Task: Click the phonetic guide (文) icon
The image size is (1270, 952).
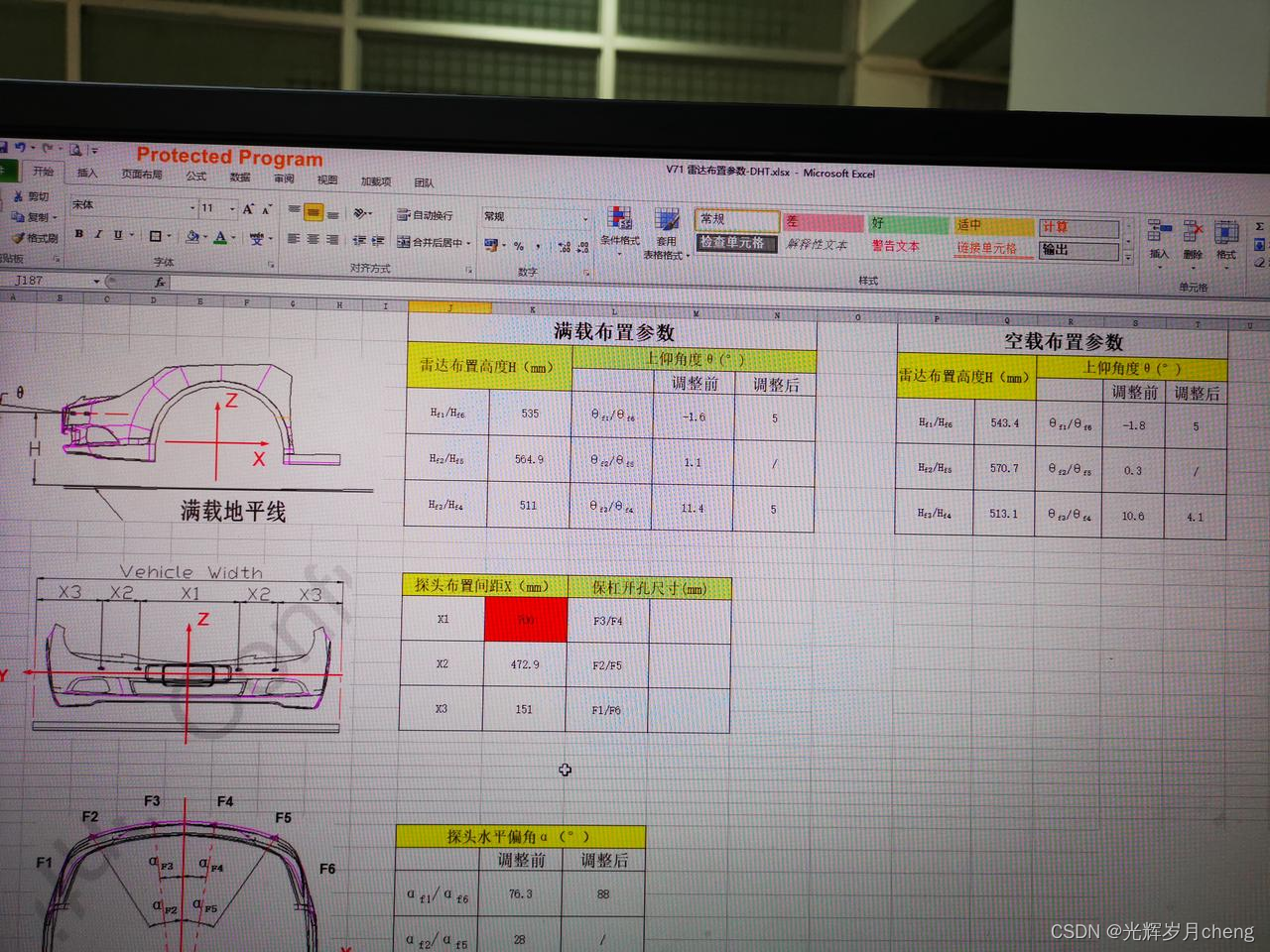Action: (x=256, y=239)
